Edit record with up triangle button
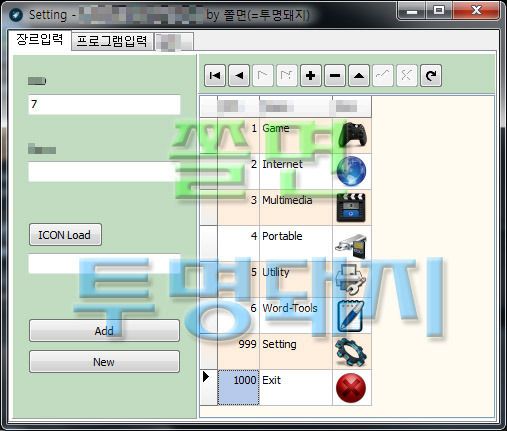The image size is (507, 431). coord(359,76)
